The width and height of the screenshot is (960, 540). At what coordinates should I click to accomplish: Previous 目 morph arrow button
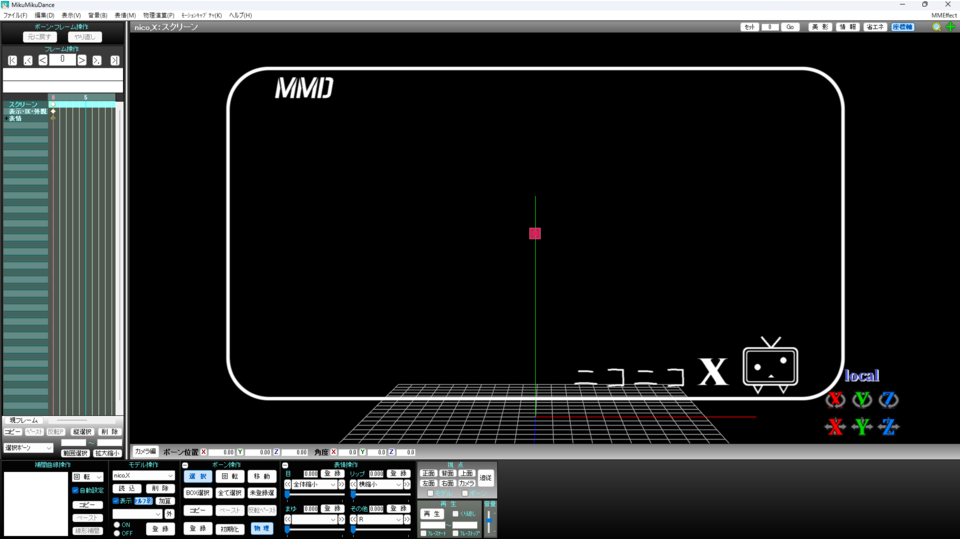tap(287, 484)
